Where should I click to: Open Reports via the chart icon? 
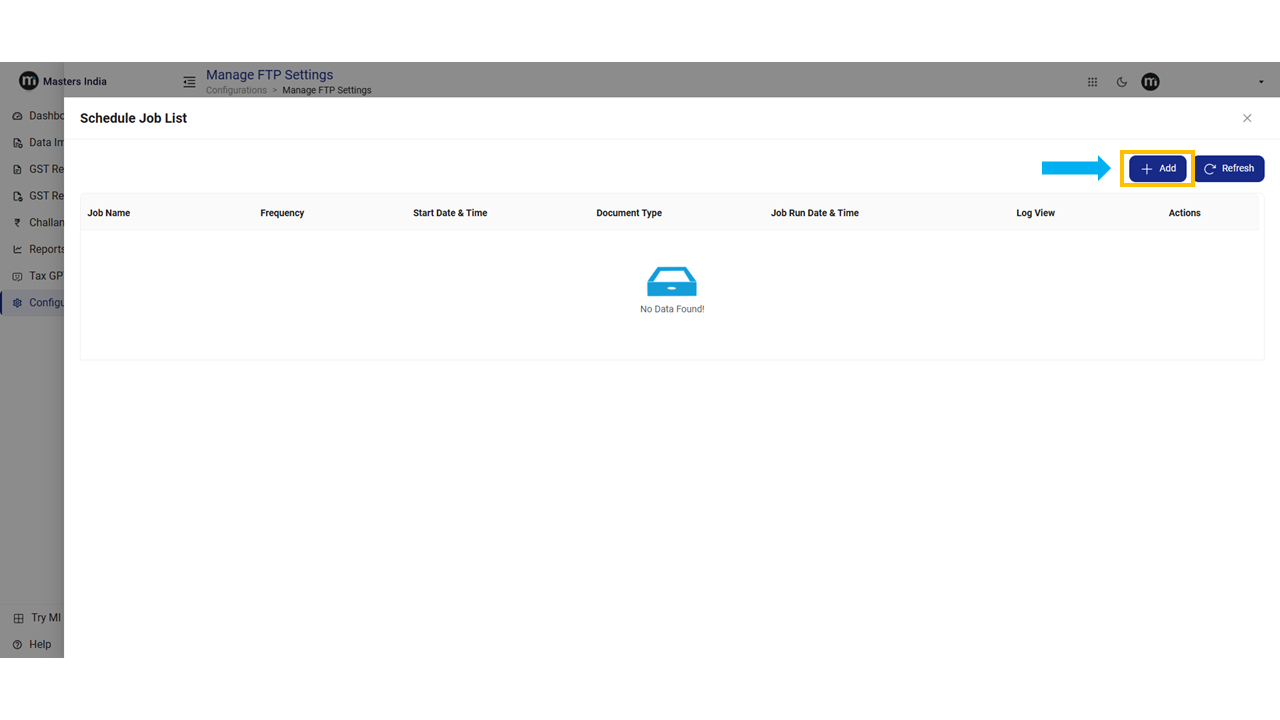click(18, 250)
